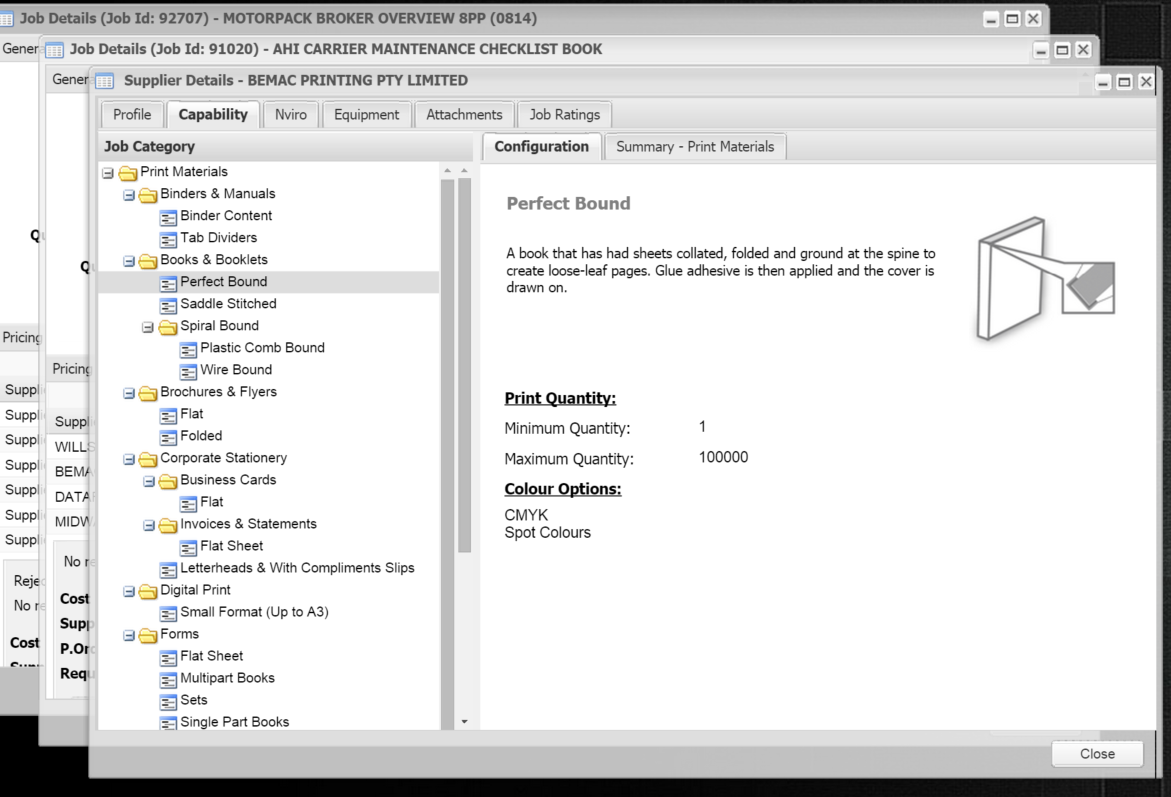Image resolution: width=1171 pixels, height=797 pixels.
Task: Click the Supplier Details window title icon
Action: click(104, 81)
